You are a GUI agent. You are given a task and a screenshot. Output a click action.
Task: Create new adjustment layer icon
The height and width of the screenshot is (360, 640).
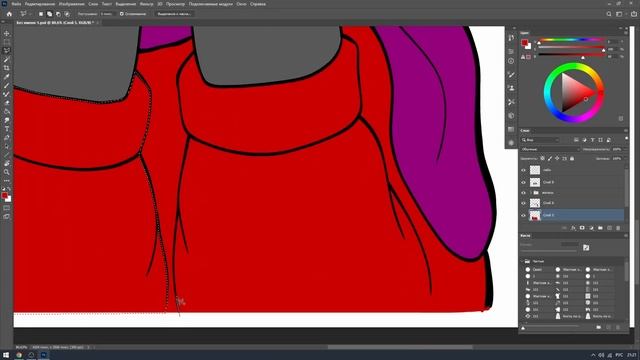click(591, 228)
